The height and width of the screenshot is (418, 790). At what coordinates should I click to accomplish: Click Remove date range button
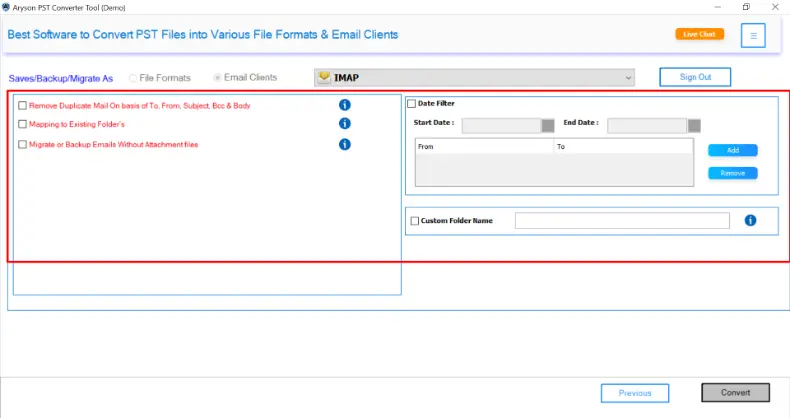(733, 173)
